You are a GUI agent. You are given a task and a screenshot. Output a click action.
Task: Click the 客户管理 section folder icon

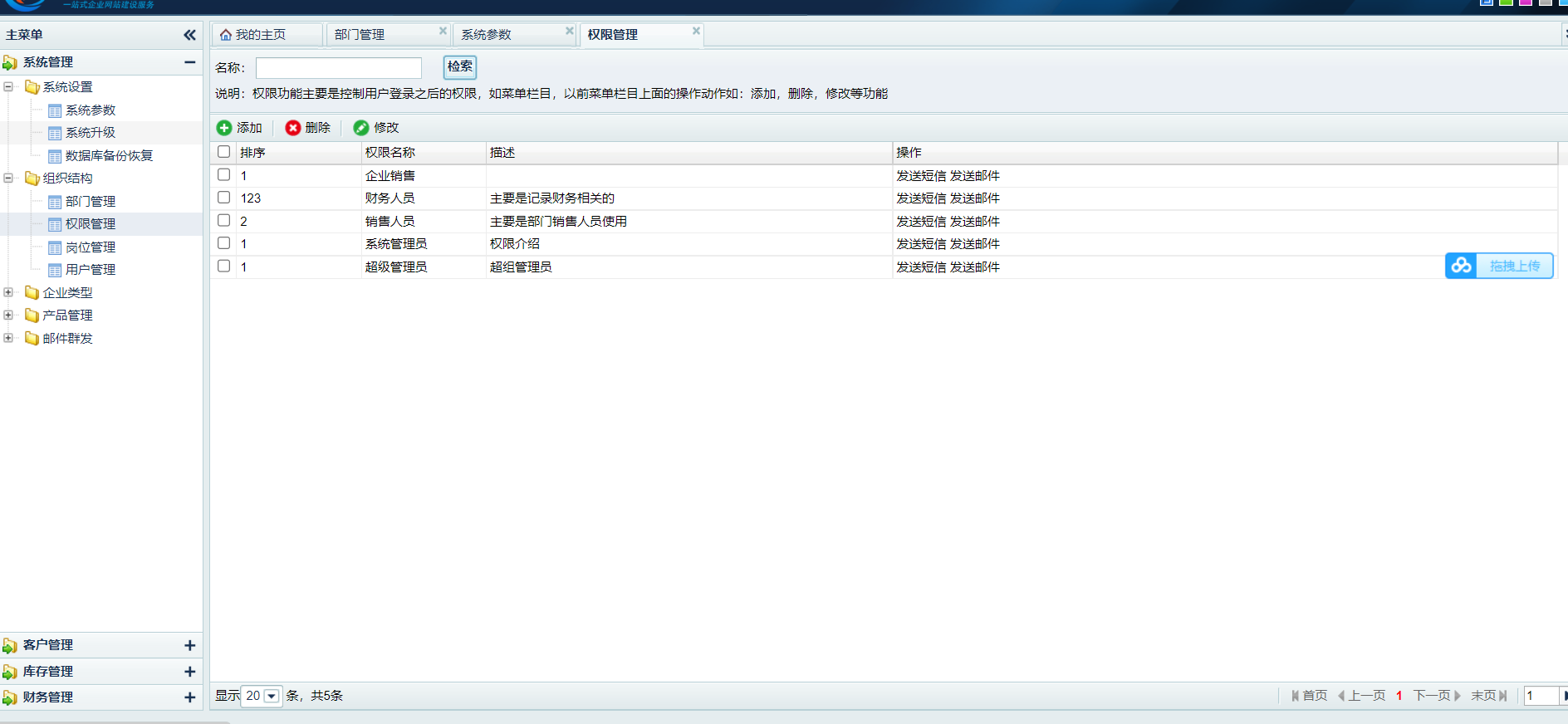10,646
